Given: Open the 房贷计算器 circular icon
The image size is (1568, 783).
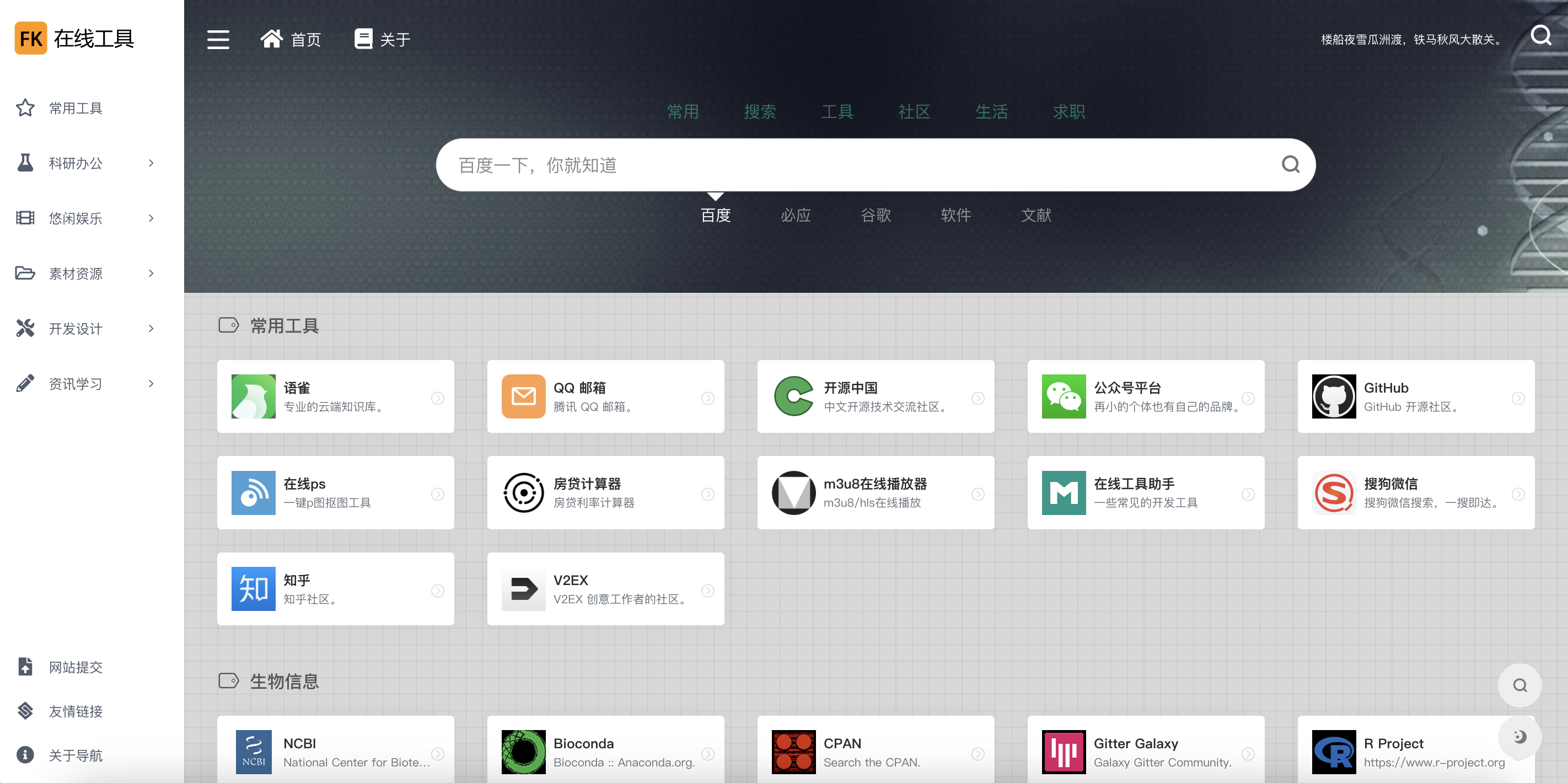Looking at the screenshot, I should 523,492.
